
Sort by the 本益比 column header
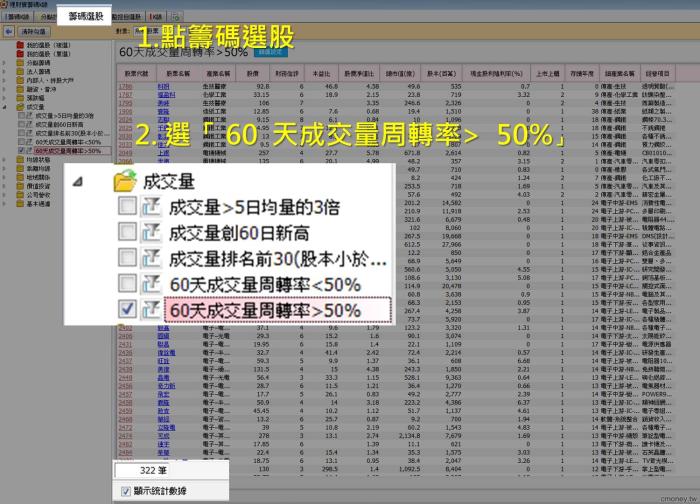click(321, 73)
